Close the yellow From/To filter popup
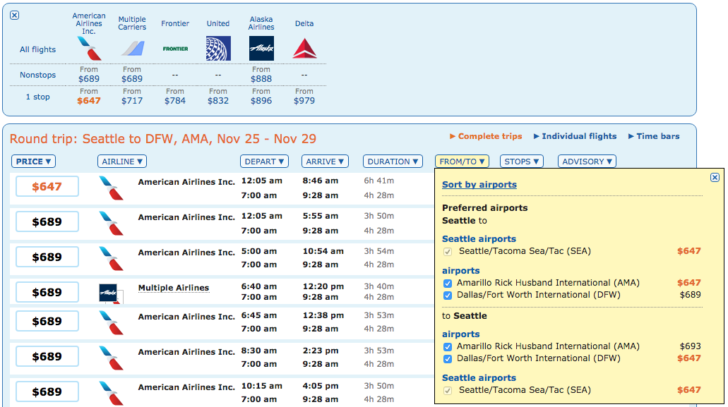 715,177
